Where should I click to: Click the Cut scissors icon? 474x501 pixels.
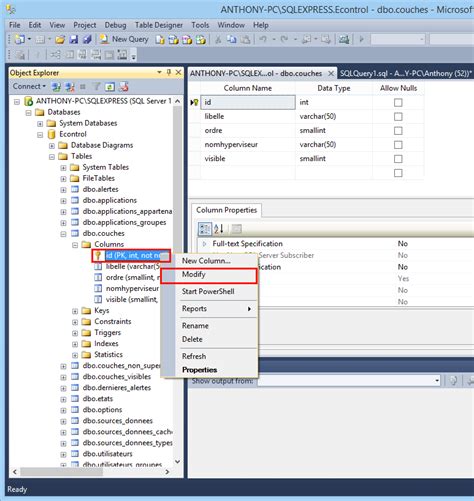[x=218, y=39]
